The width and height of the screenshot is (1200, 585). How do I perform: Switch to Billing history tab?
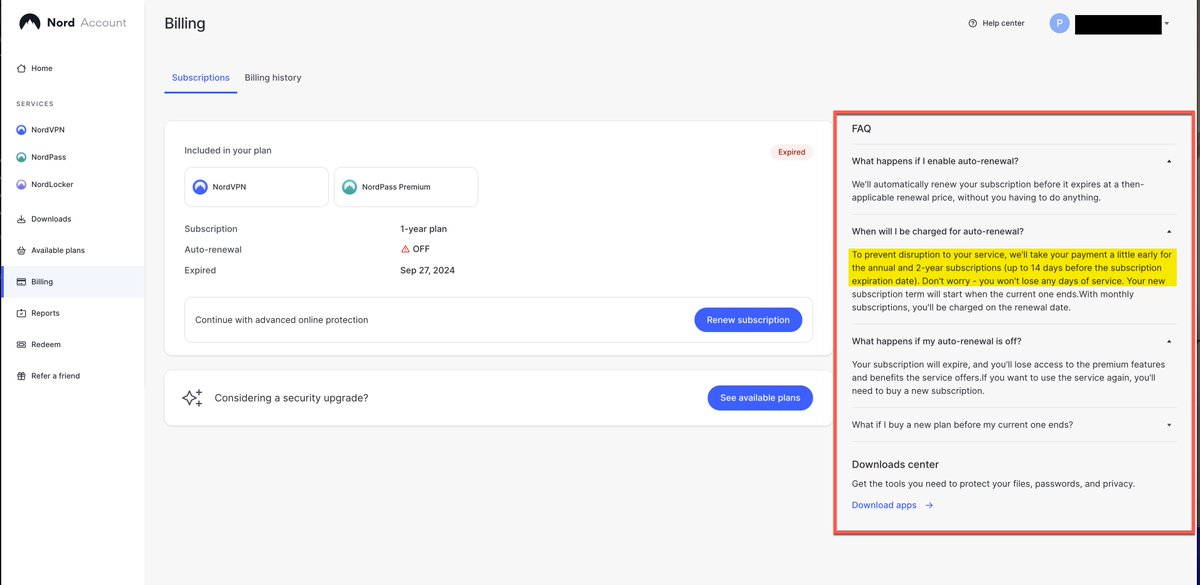(273, 77)
